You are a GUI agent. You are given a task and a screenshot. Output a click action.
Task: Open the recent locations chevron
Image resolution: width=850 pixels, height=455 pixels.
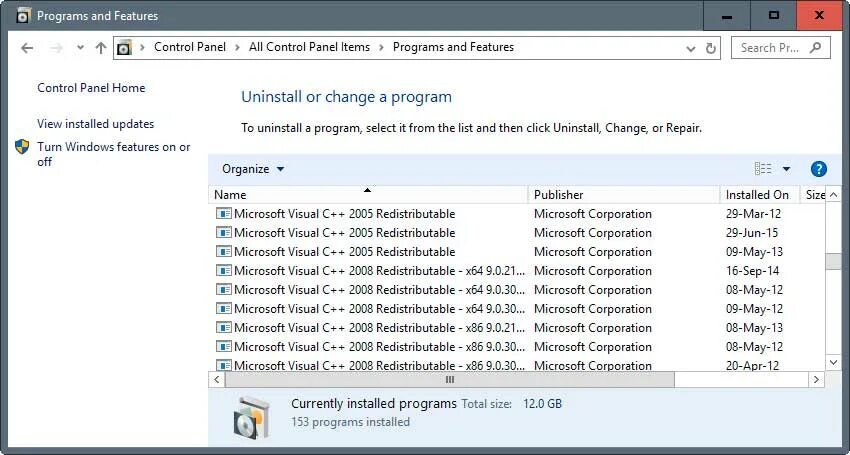point(78,48)
